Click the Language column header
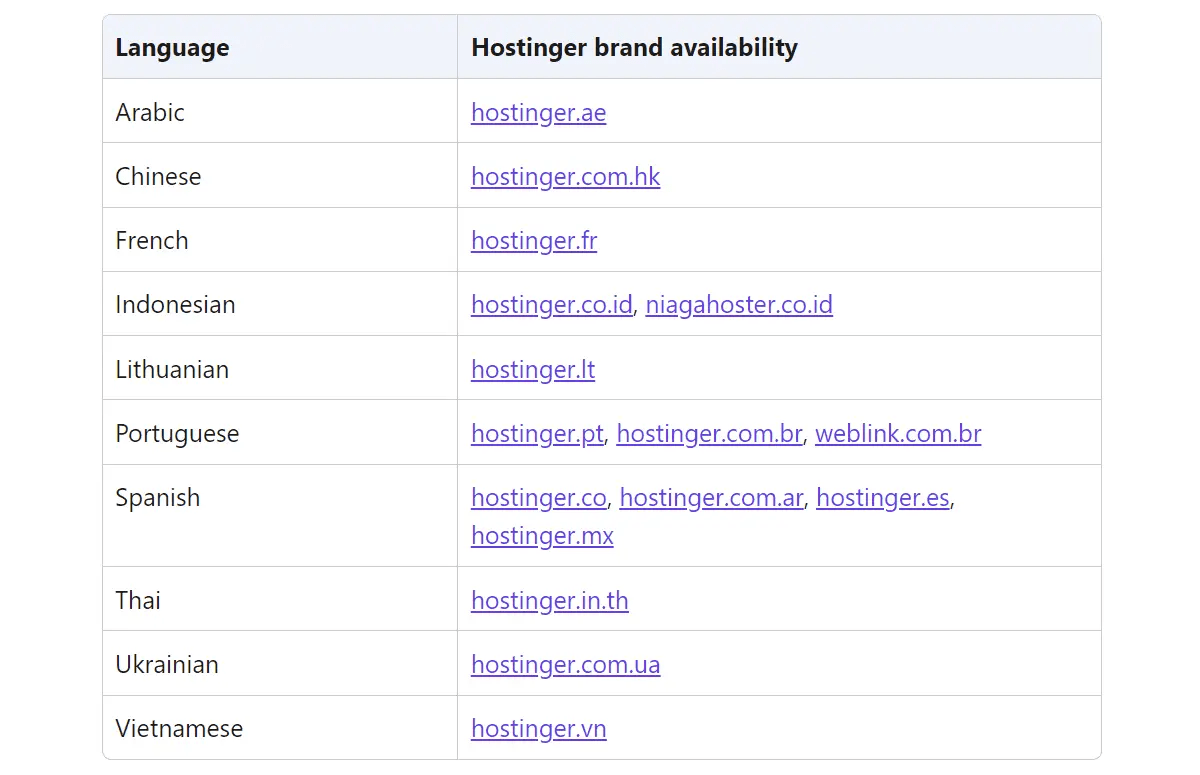Viewport: 1200px width, 775px height. (x=172, y=47)
